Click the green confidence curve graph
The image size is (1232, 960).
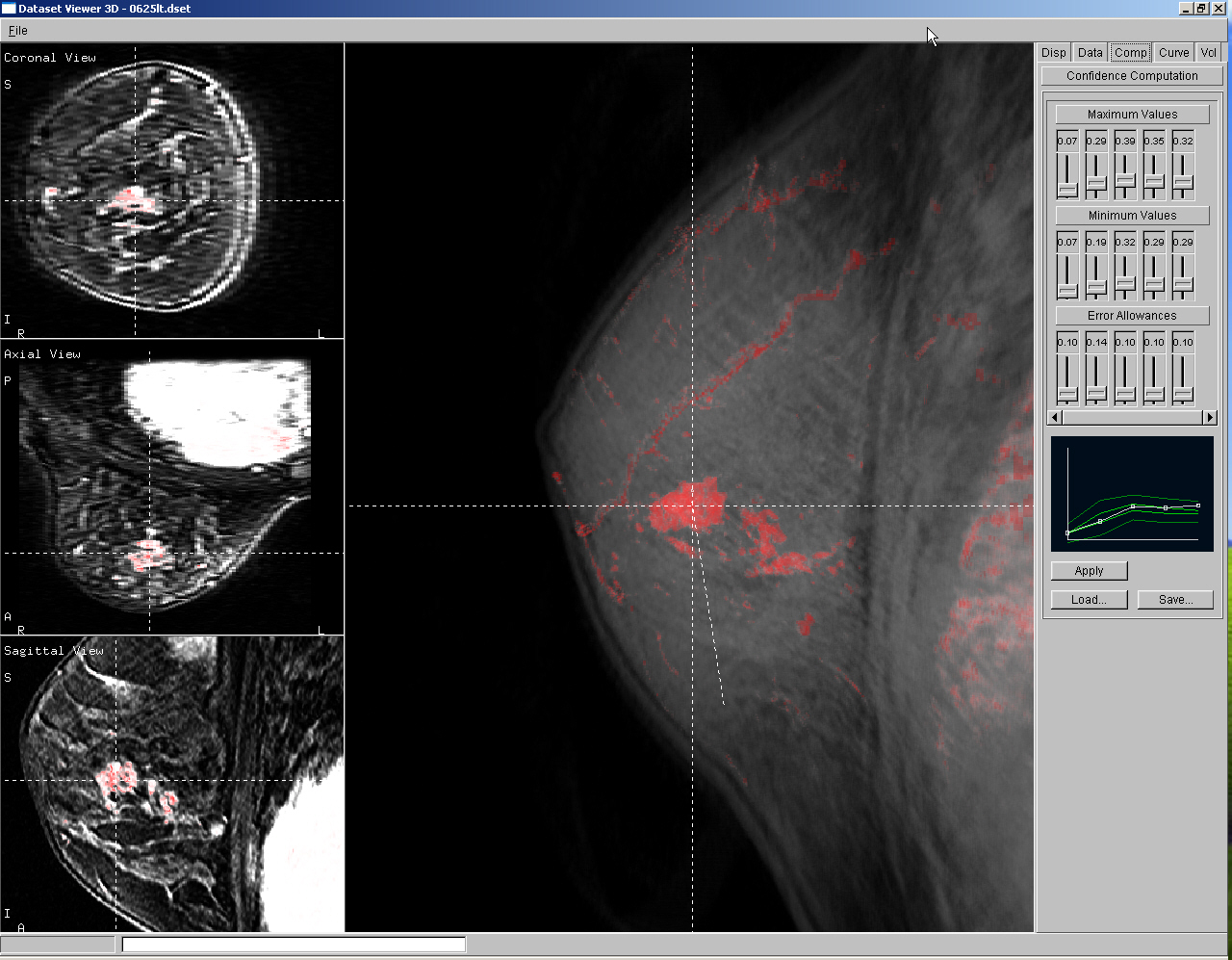(x=1132, y=494)
